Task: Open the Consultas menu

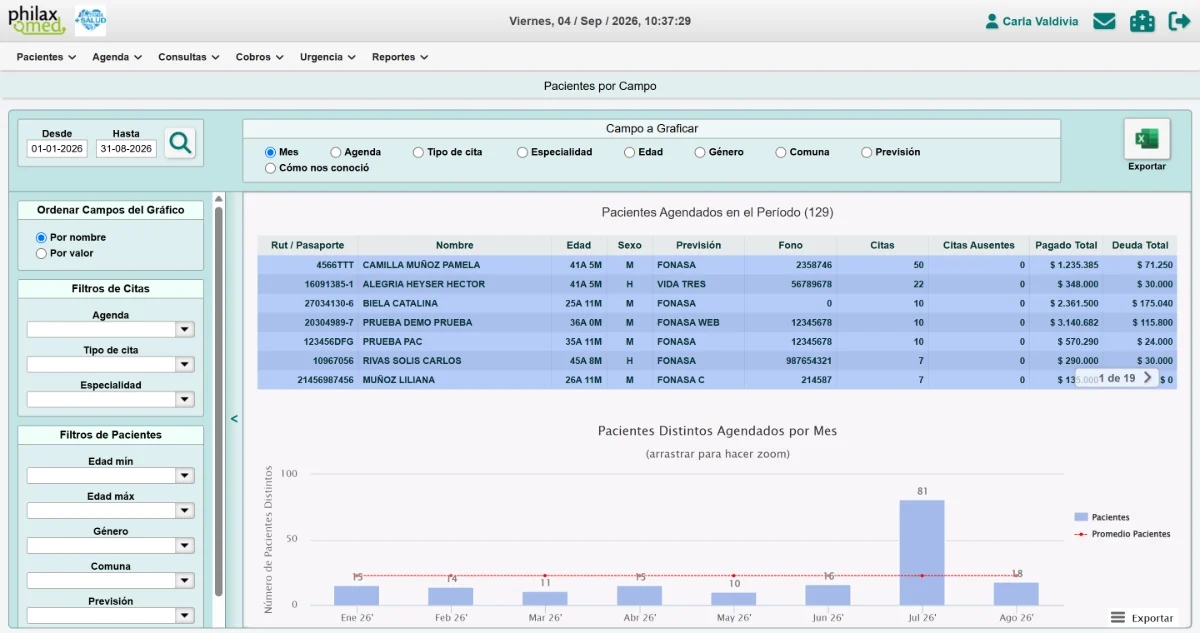Action: pyautogui.click(x=189, y=57)
